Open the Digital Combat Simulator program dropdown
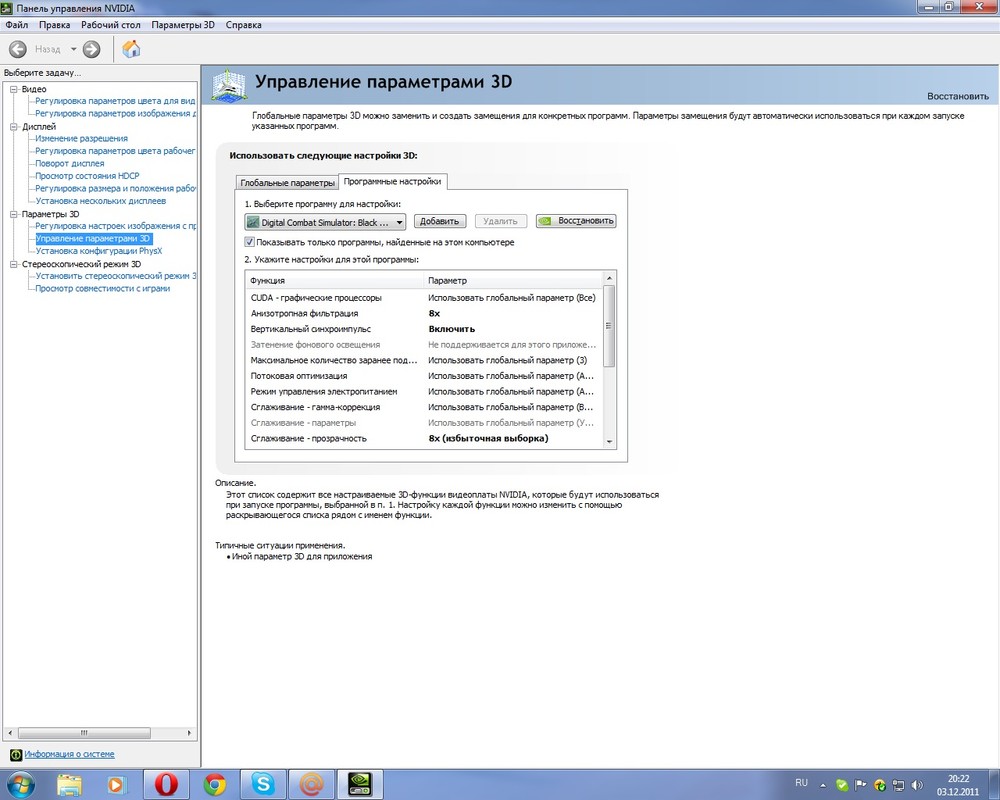The image size is (1000, 800). tap(325, 222)
